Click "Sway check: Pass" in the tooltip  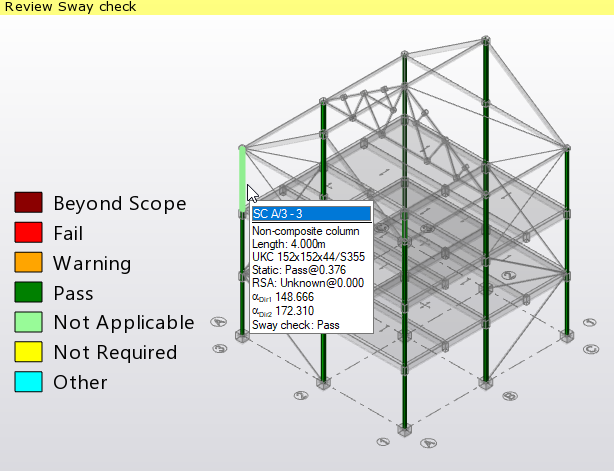[x=296, y=325]
